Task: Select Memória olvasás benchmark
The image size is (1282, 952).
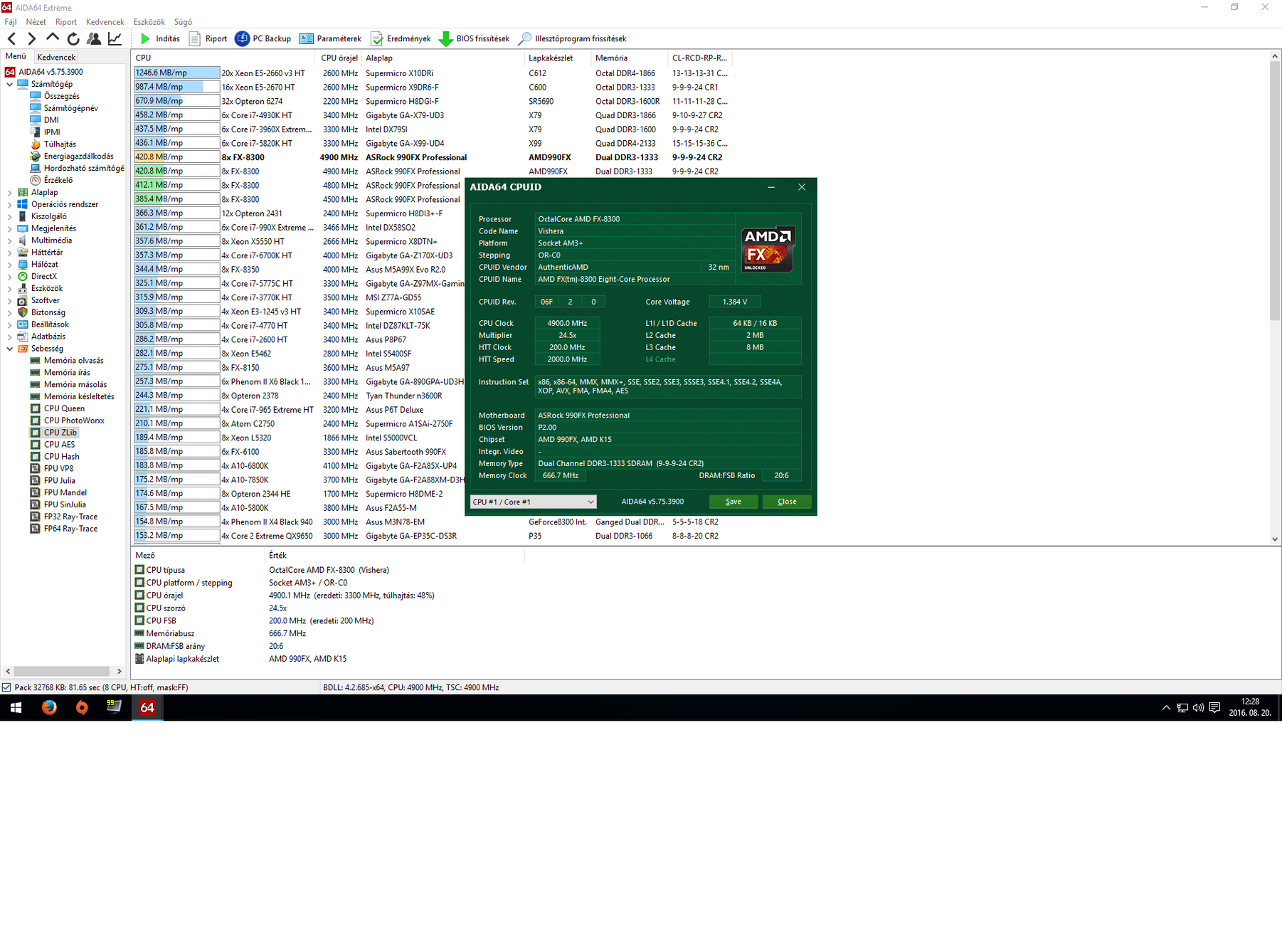Action: point(73,361)
